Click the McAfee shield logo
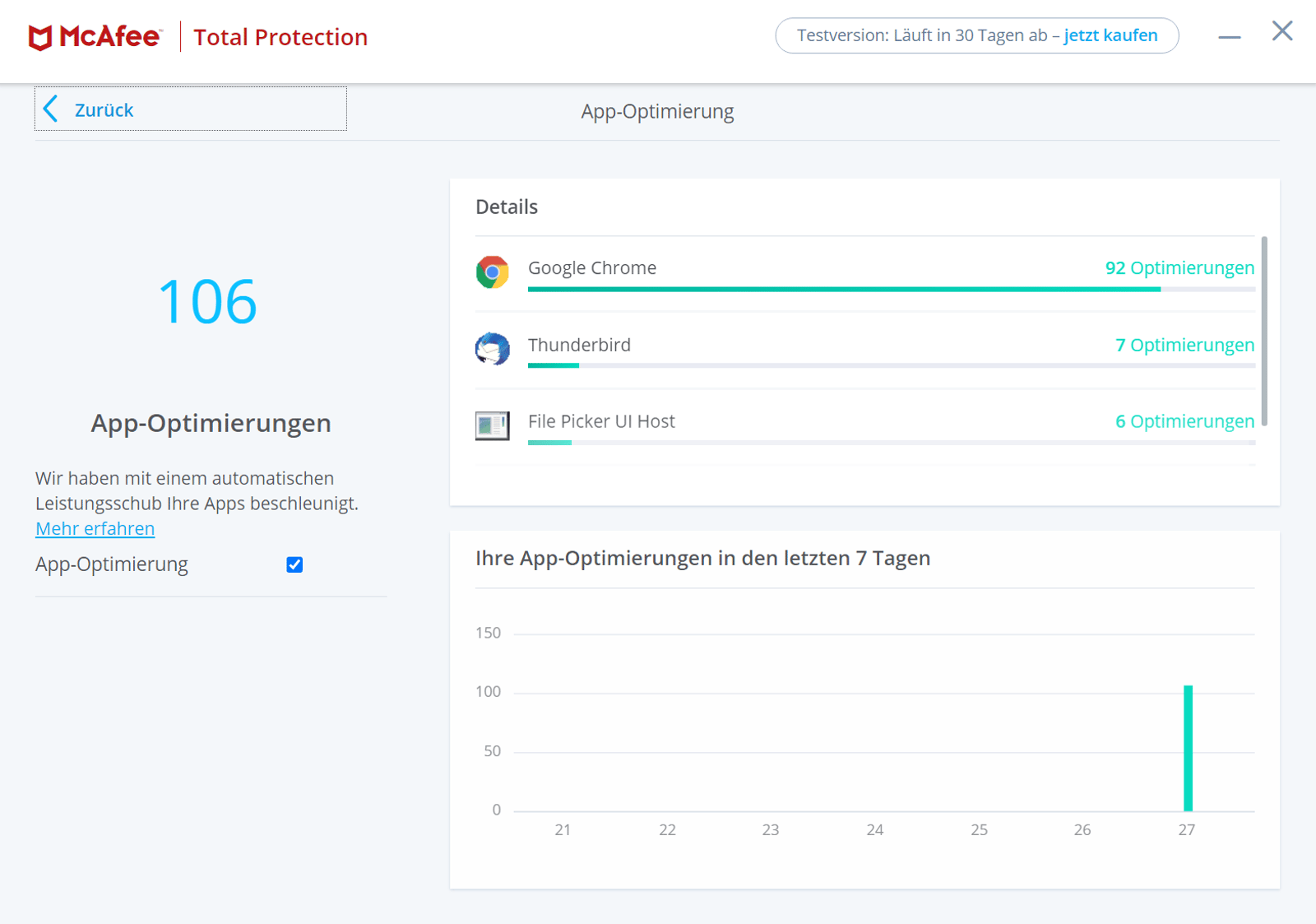 pos(40,37)
